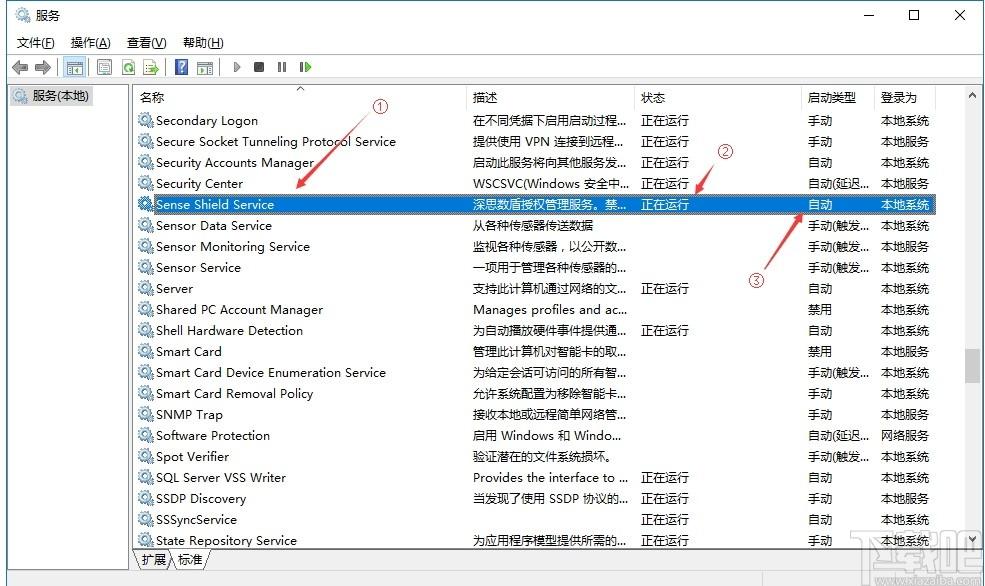Toggle the show/hide action pane icon
The width and height of the screenshot is (985, 586).
(205, 67)
